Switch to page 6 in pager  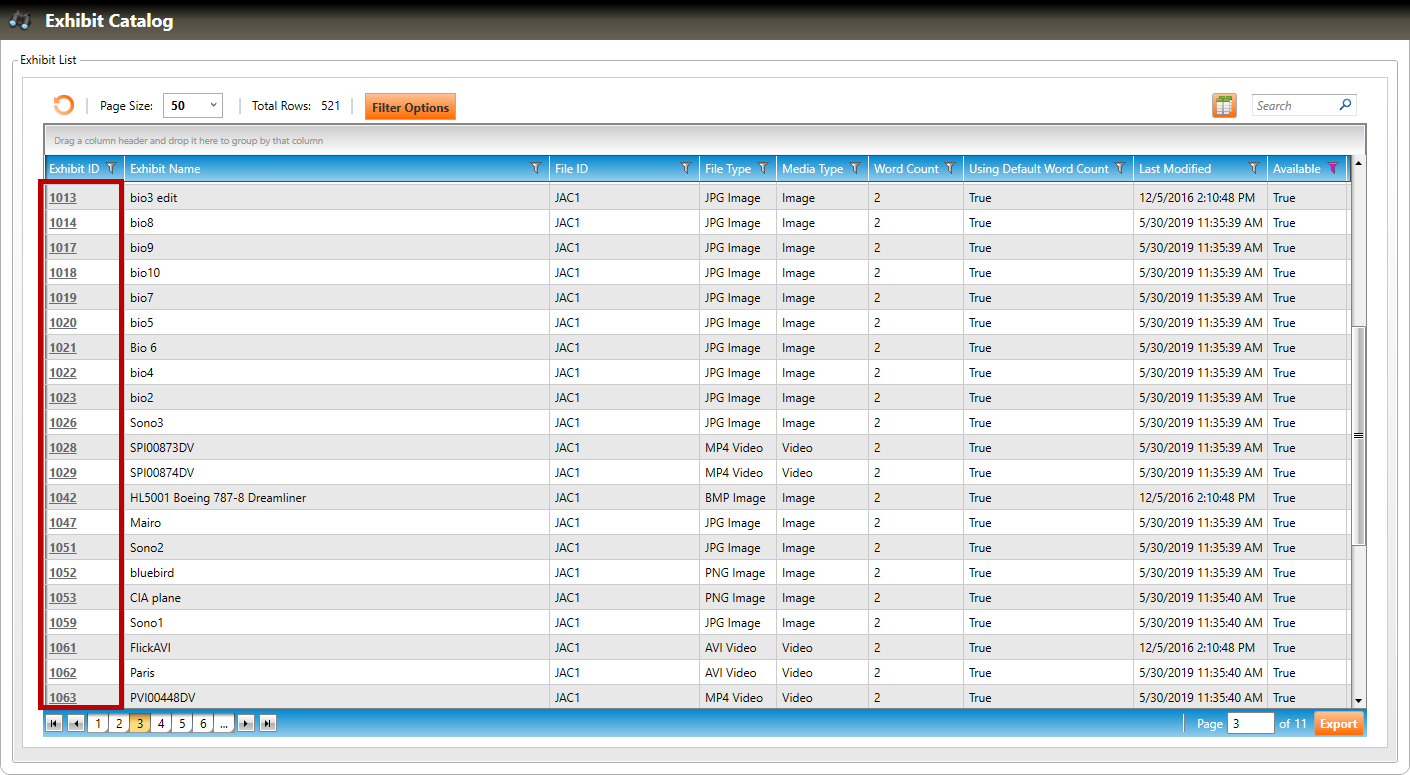pos(203,724)
